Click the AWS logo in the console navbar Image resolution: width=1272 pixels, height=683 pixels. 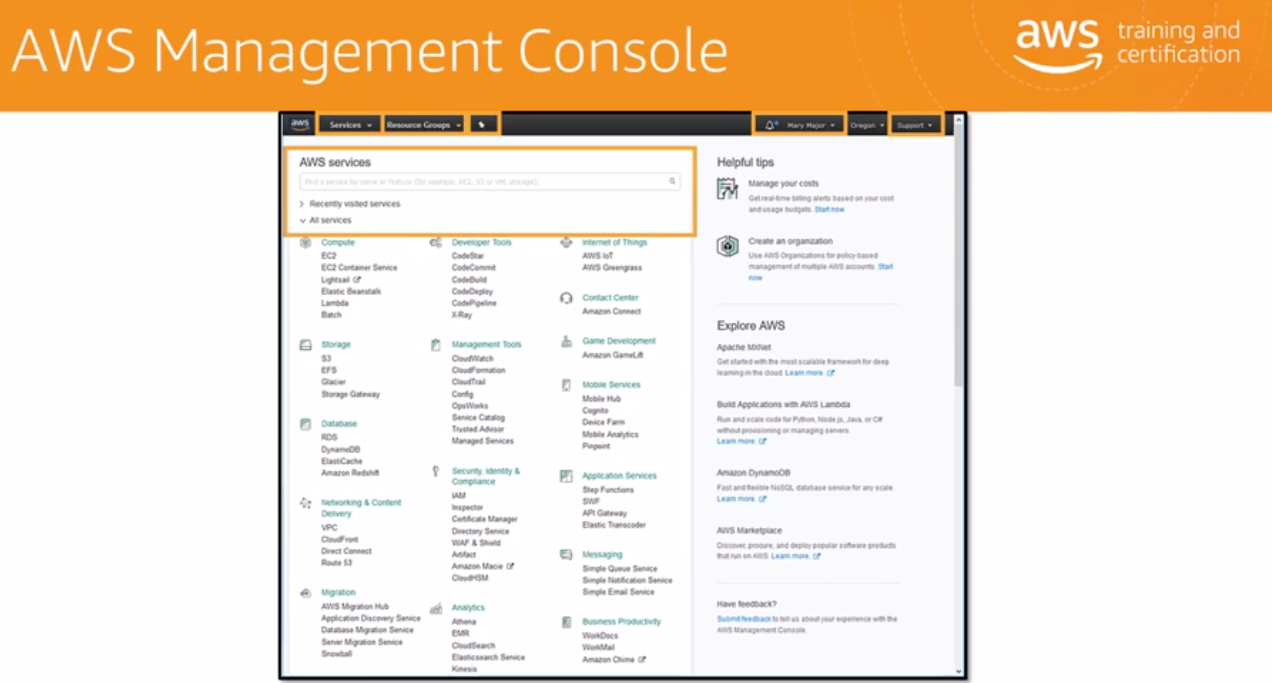pos(300,124)
